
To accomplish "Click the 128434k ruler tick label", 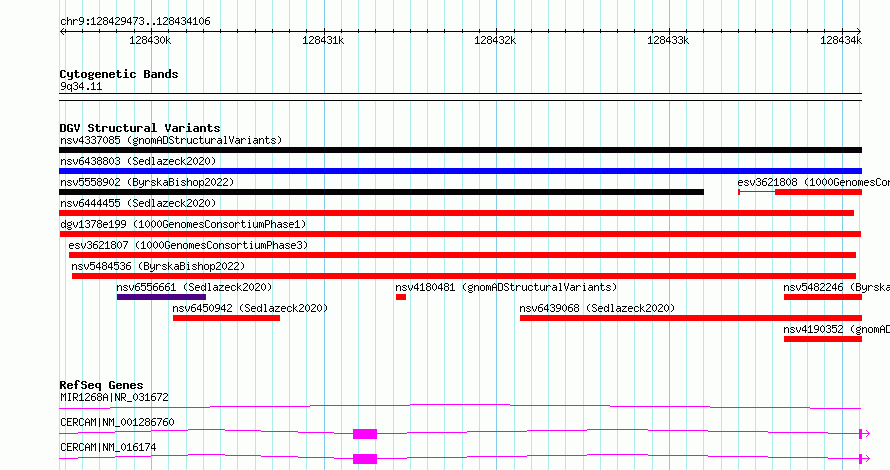I will (841, 40).
